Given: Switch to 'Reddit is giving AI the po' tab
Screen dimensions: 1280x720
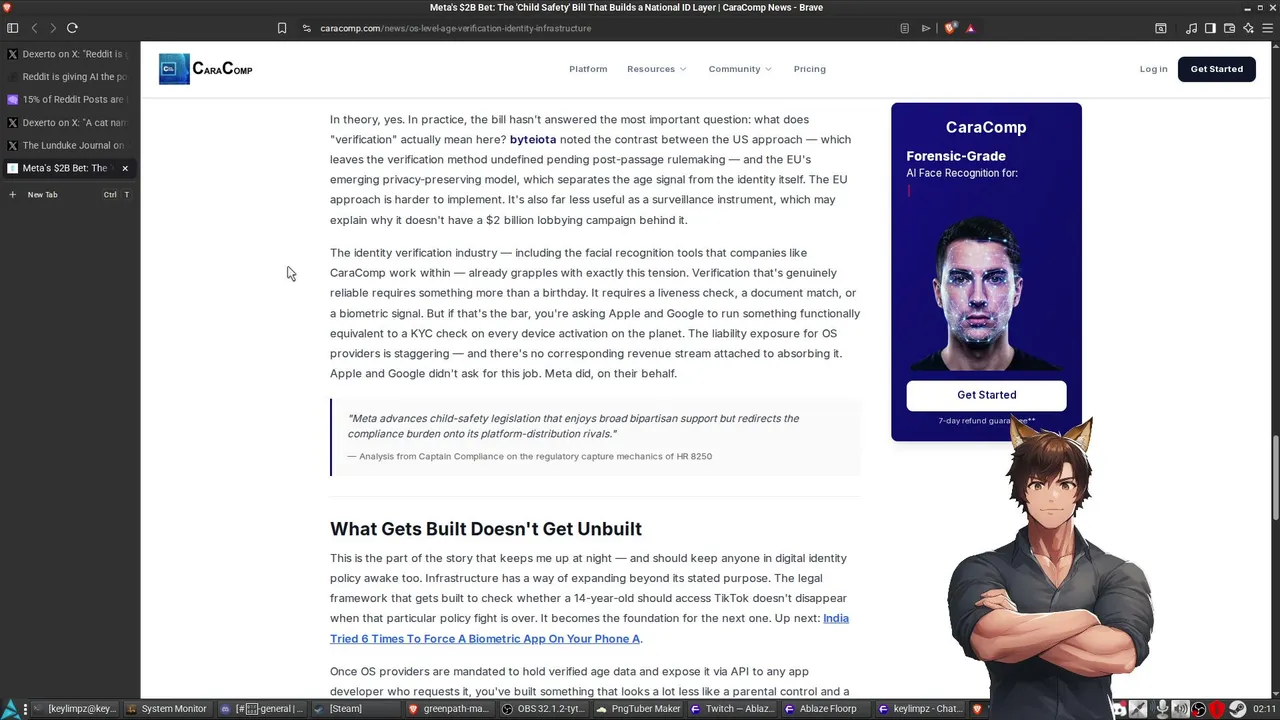Looking at the screenshot, I should [x=68, y=77].
